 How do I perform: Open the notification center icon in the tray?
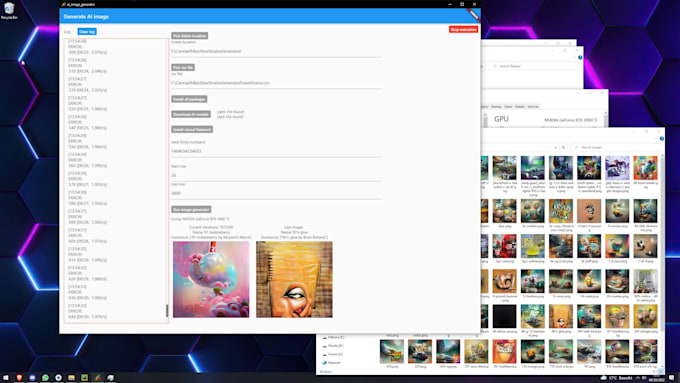[671, 378]
